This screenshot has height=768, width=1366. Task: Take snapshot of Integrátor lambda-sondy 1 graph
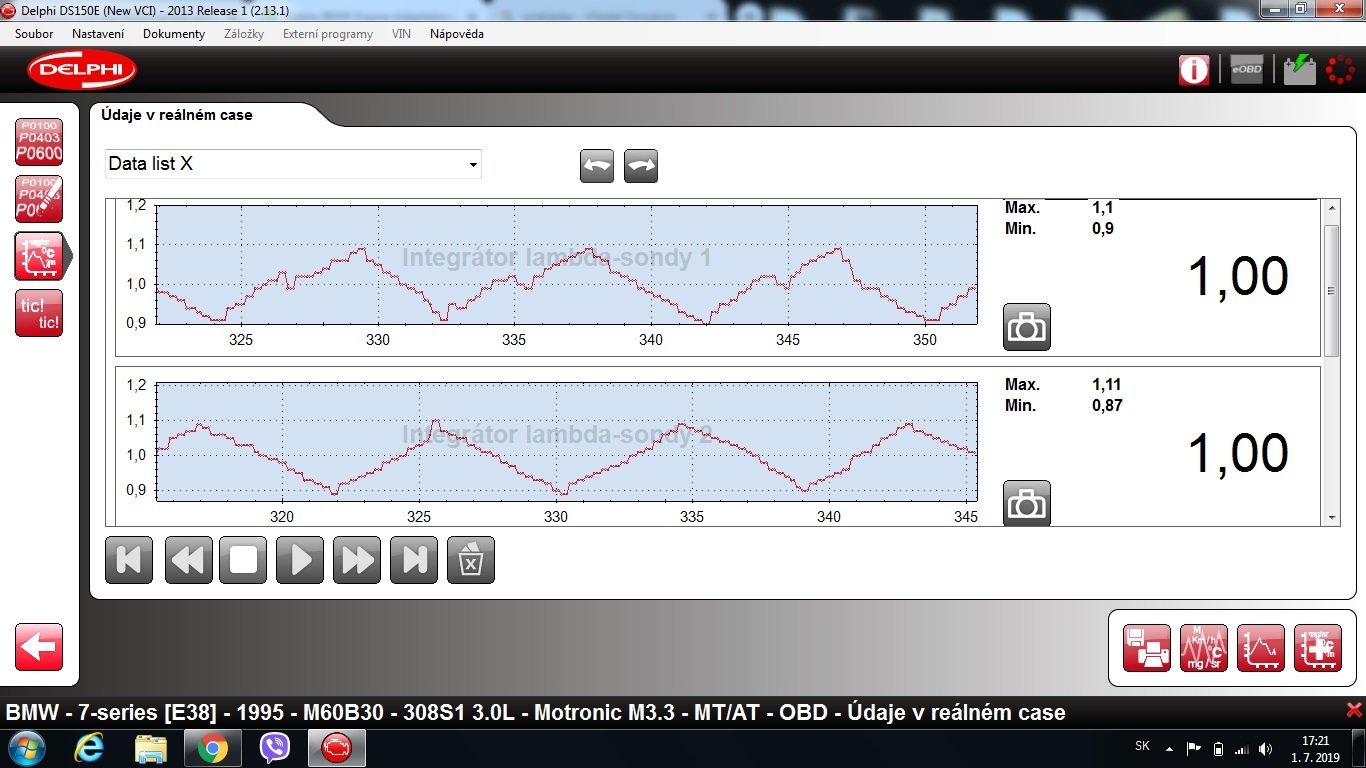pyautogui.click(x=1026, y=327)
